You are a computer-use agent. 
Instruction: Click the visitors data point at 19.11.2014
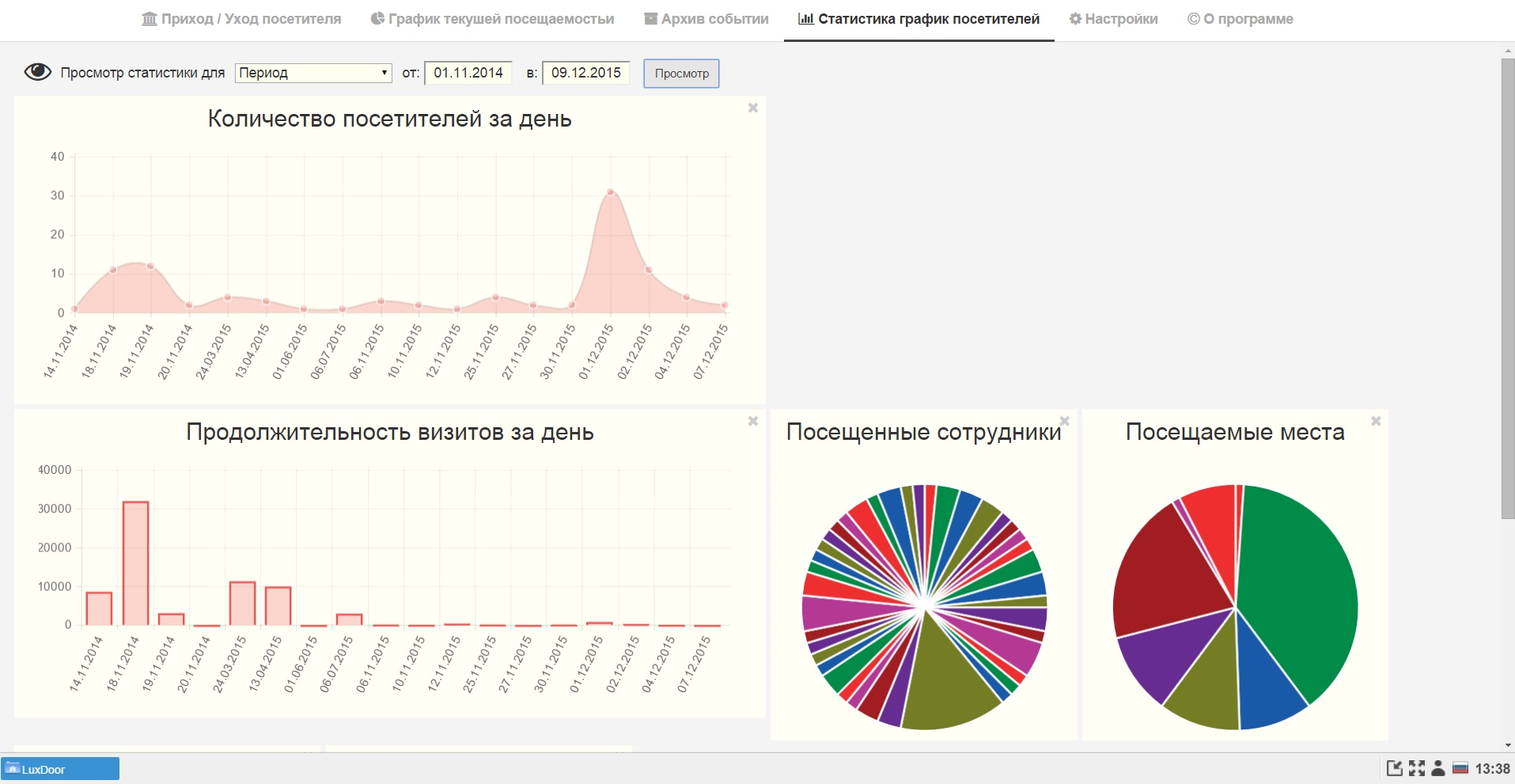(x=150, y=266)
